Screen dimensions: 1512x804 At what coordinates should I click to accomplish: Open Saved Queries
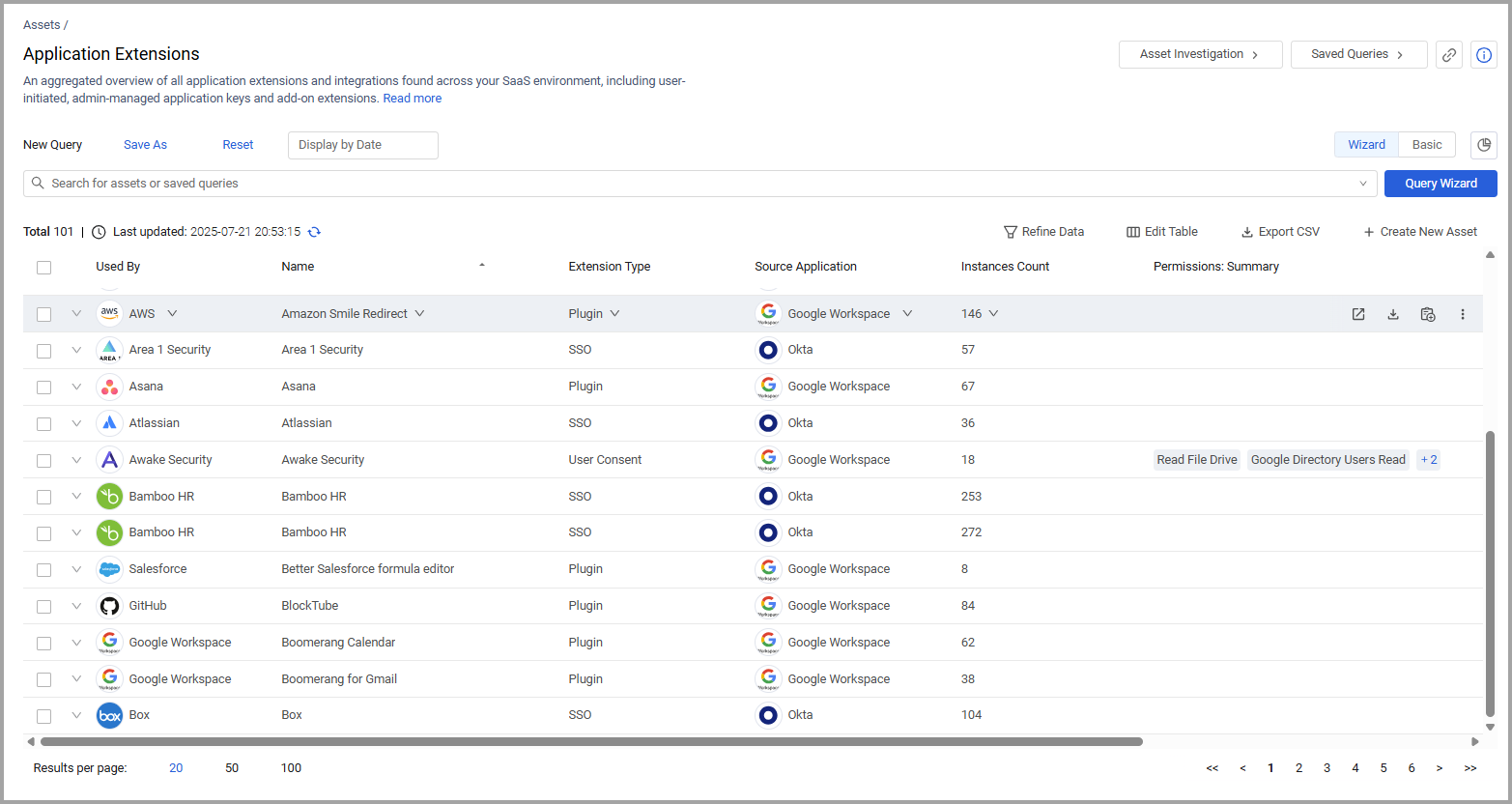coord(1359,55)
